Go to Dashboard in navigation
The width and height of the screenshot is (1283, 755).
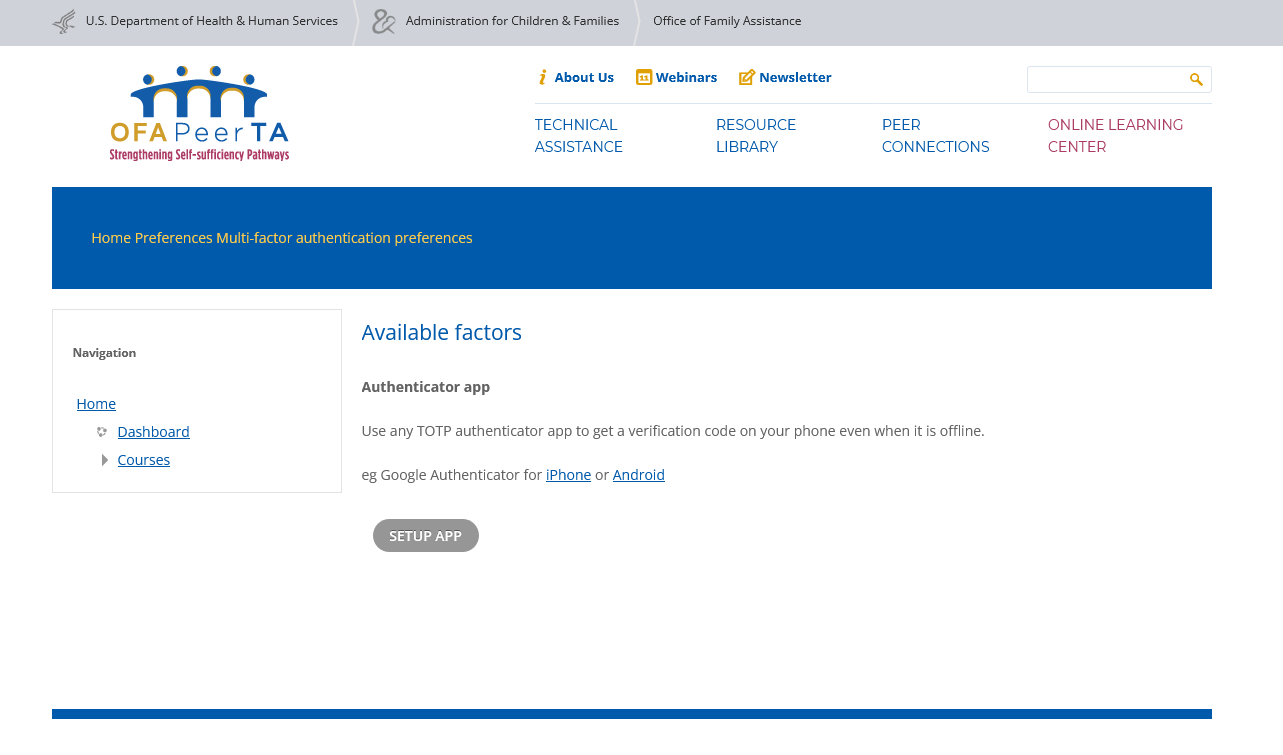[153, 432]
